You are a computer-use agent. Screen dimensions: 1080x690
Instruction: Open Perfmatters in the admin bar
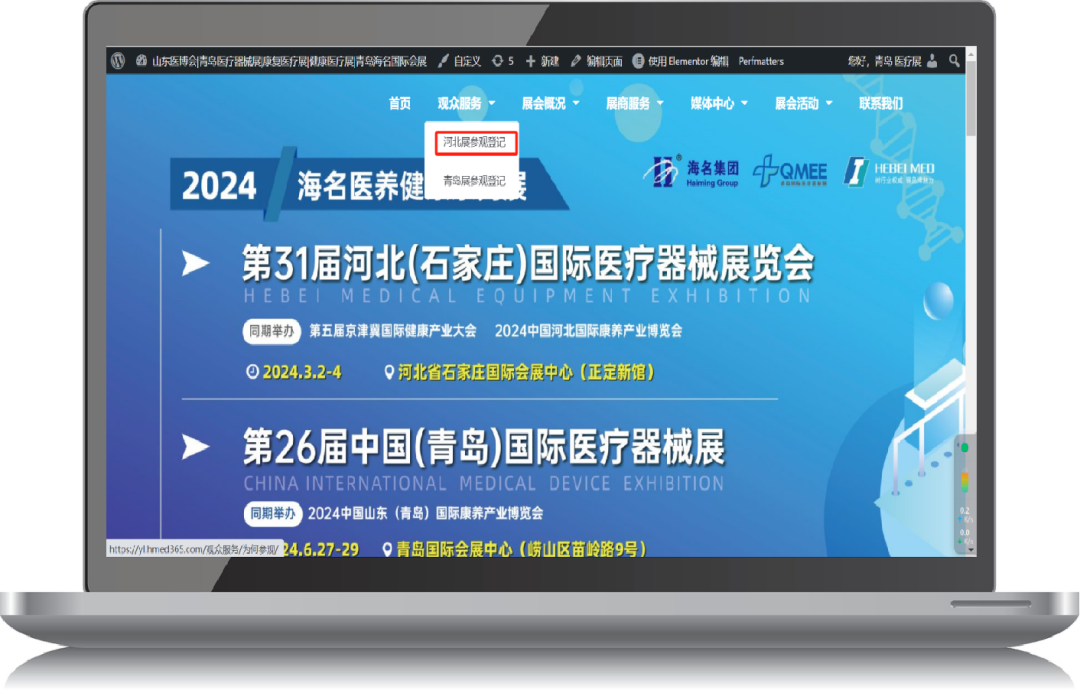tap(761, 61)
